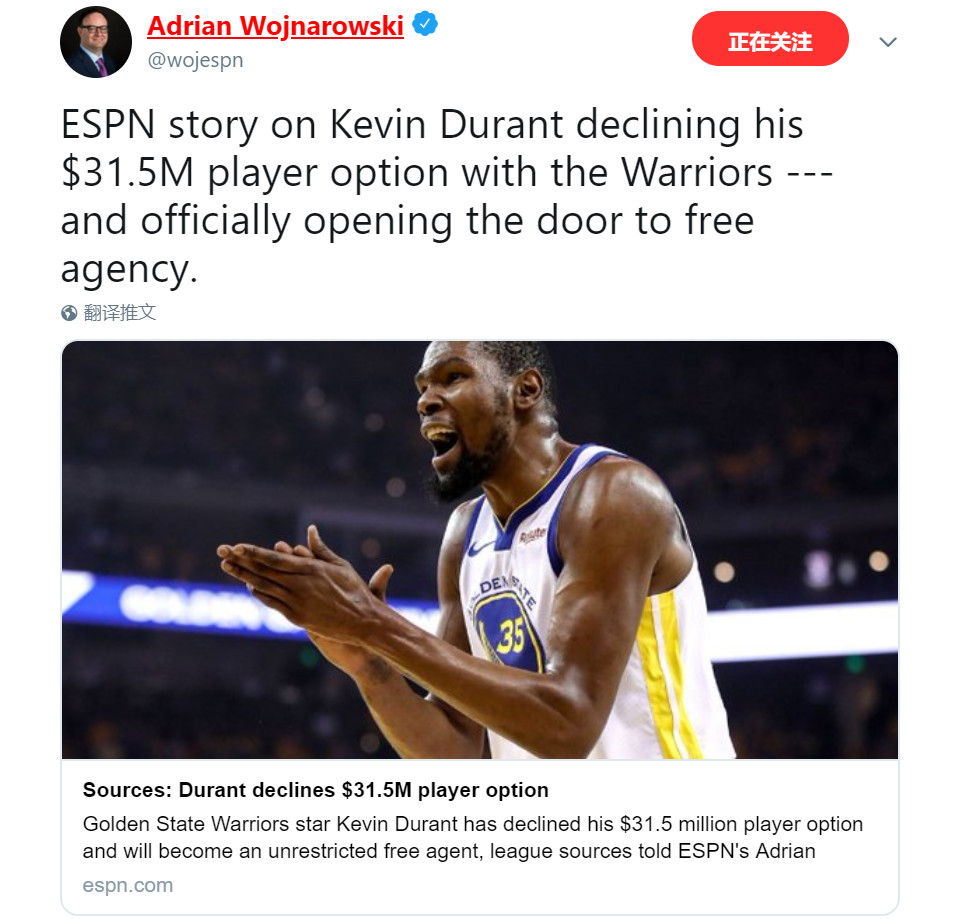This screenshot has width=959, height=919.
Task: Click tweet line 'ESPN story on Kevin Durant'
Action: (432, 125)
